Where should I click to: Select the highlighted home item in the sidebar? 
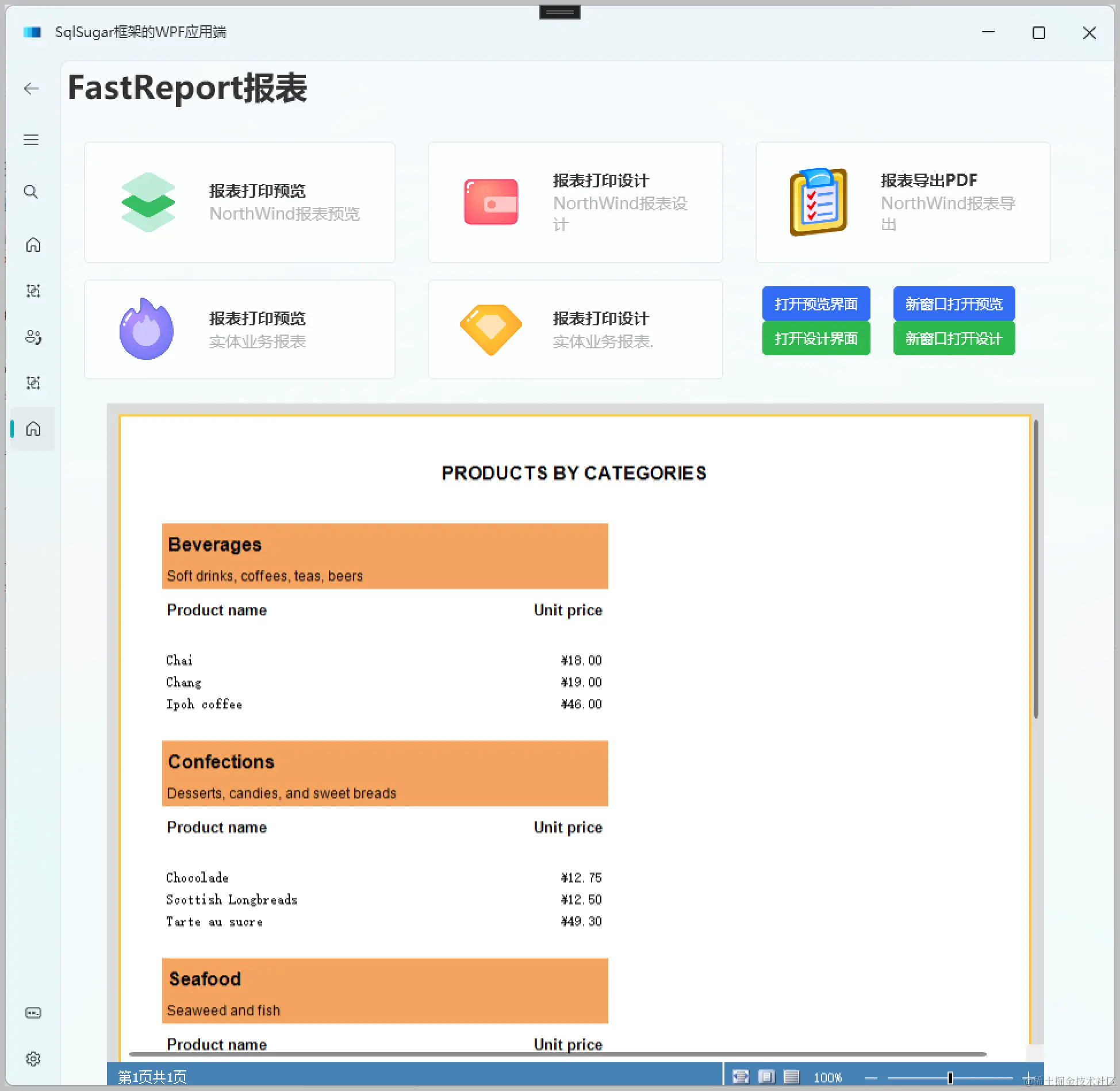(x=33, y=429)
